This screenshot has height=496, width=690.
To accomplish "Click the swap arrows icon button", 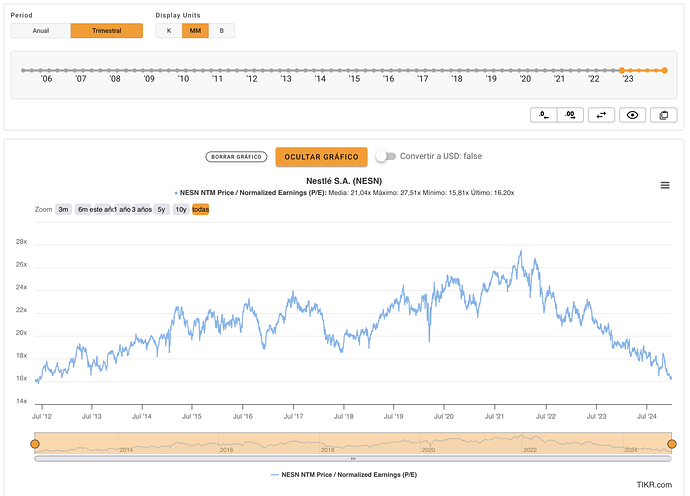I will [601, 115].
